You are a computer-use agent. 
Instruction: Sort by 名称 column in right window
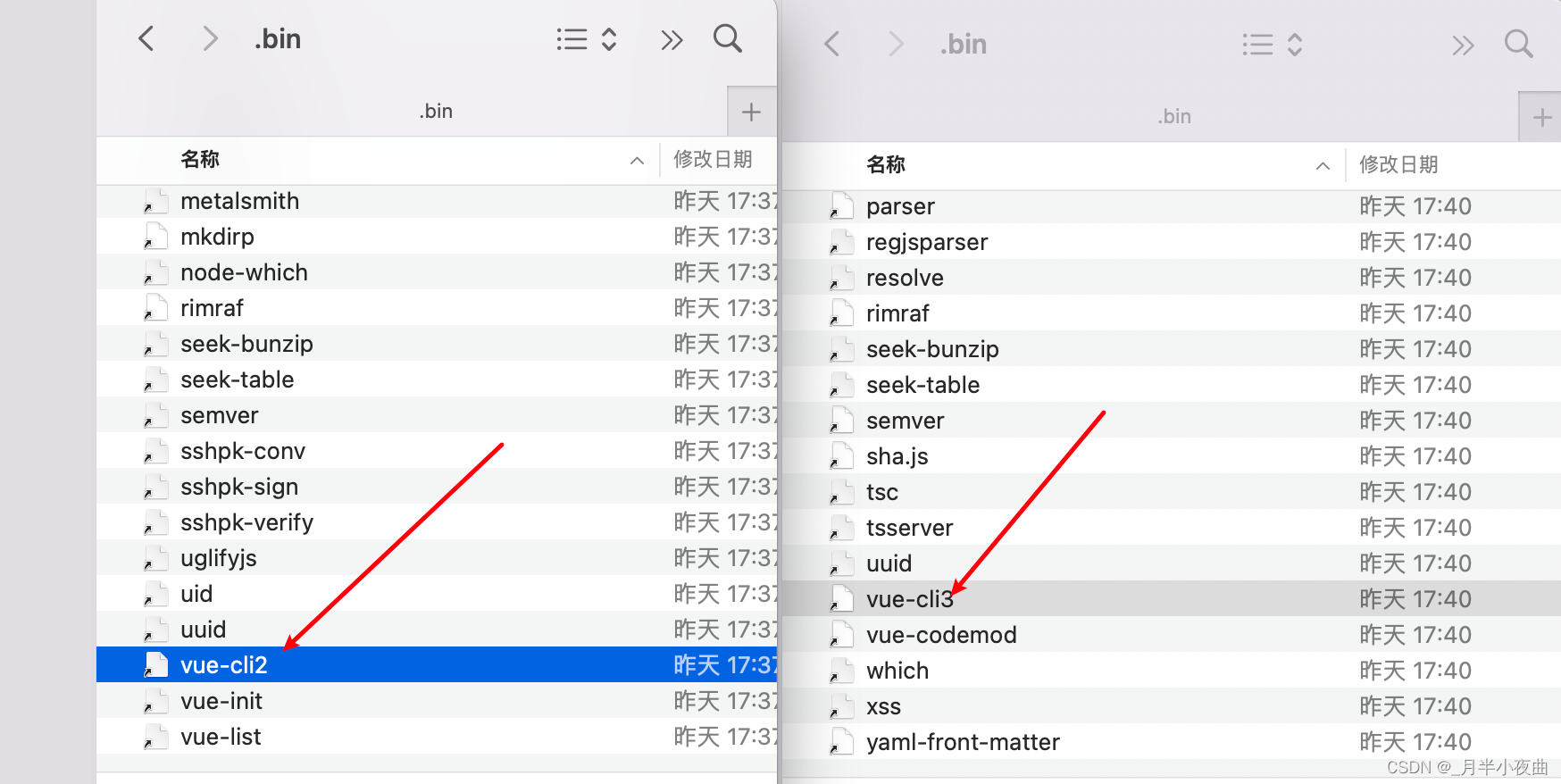click(886, 164)
